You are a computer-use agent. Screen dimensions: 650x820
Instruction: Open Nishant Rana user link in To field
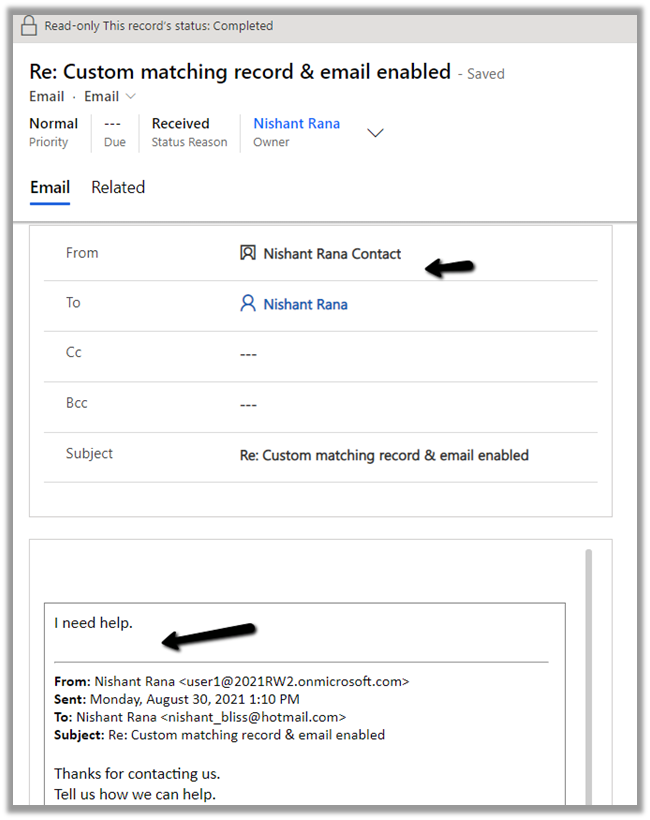point(305,304)
